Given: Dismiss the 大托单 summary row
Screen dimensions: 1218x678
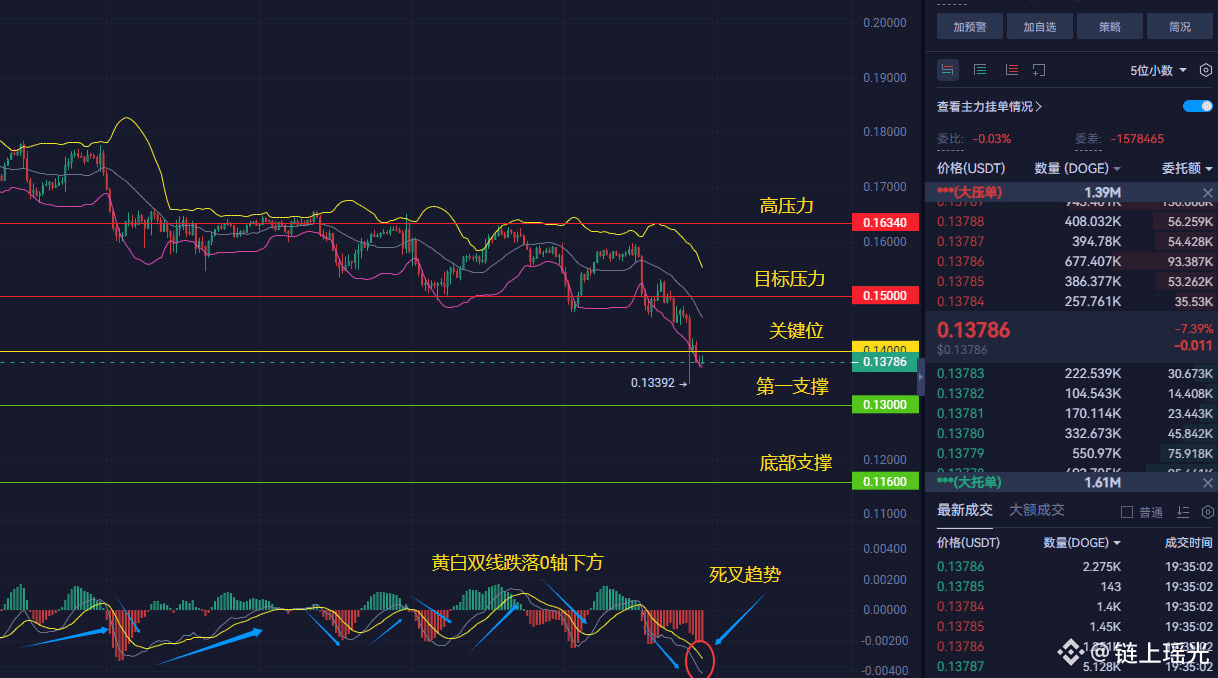Looking at the screenshot, I should pos(1207,482).
